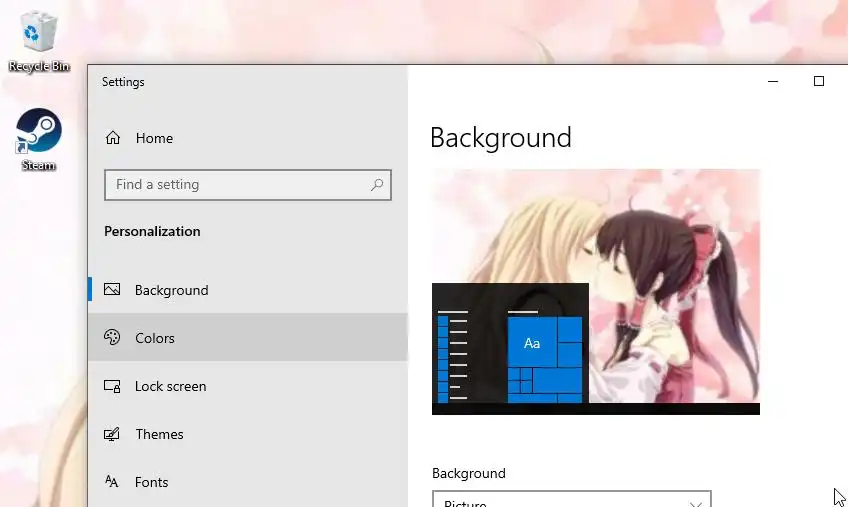Click the Themes brush icon

[x=112, y=434]
